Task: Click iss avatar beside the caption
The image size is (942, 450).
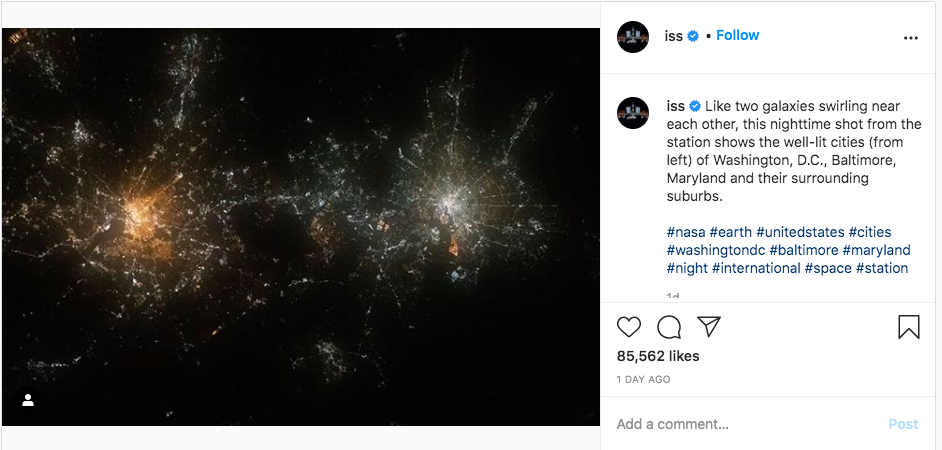Action: 633,112
